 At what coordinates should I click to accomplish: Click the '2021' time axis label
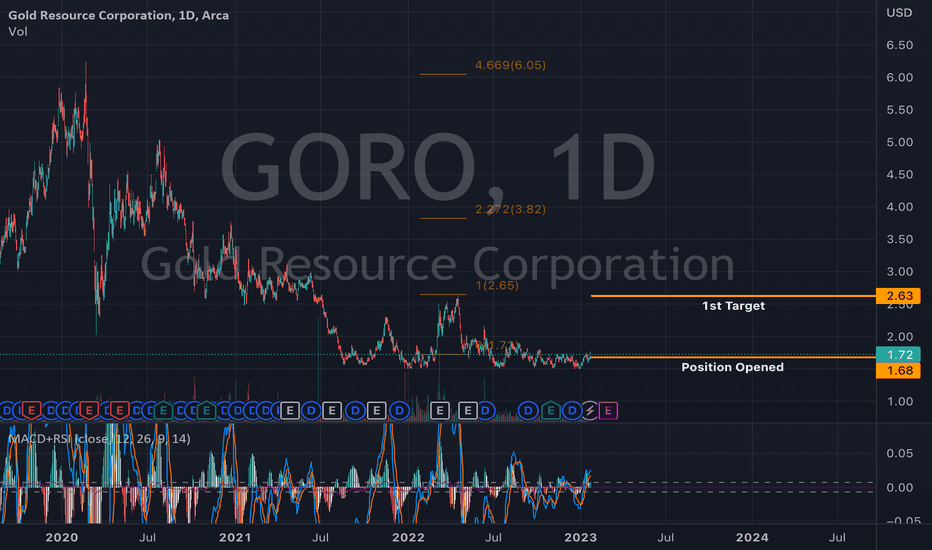tap(235, 538)
